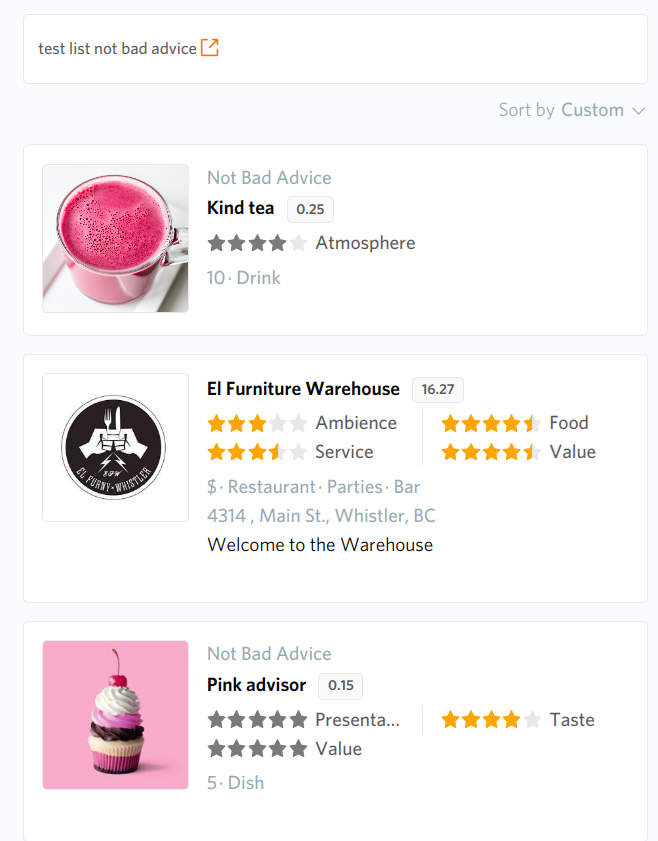
Task: Click the Atmosphere star rating of Kind tea
Action: pos(257,243)
